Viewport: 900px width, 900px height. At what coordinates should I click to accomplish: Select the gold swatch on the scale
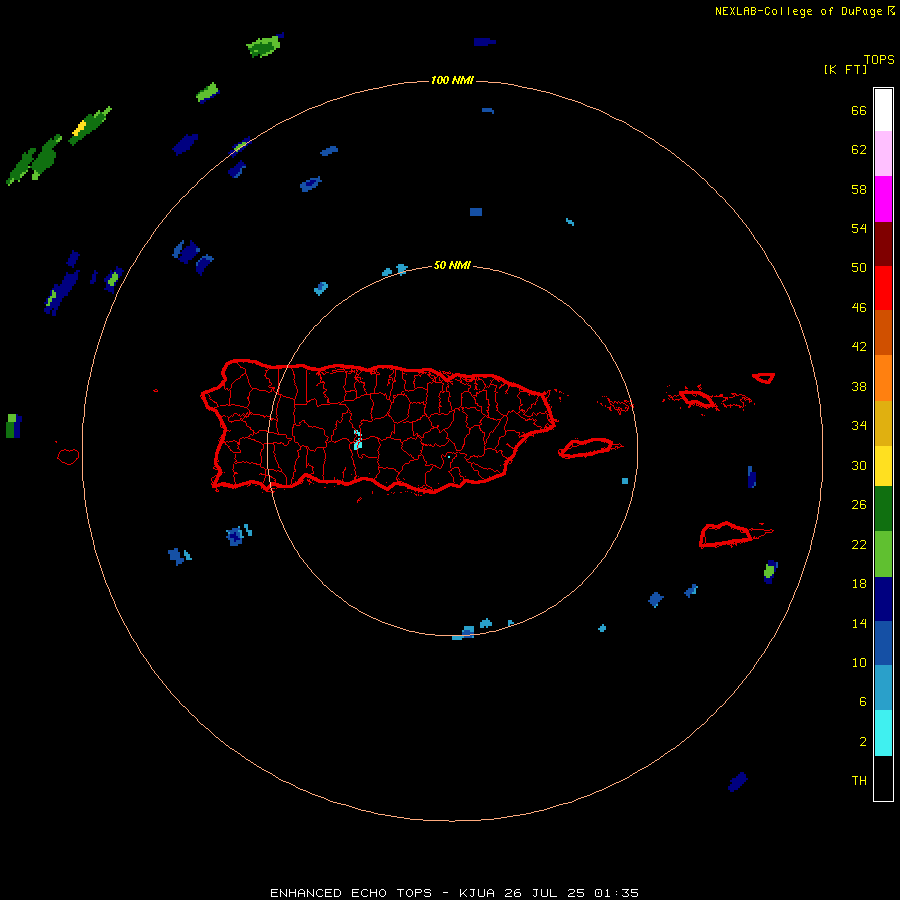tap(883, 423)
